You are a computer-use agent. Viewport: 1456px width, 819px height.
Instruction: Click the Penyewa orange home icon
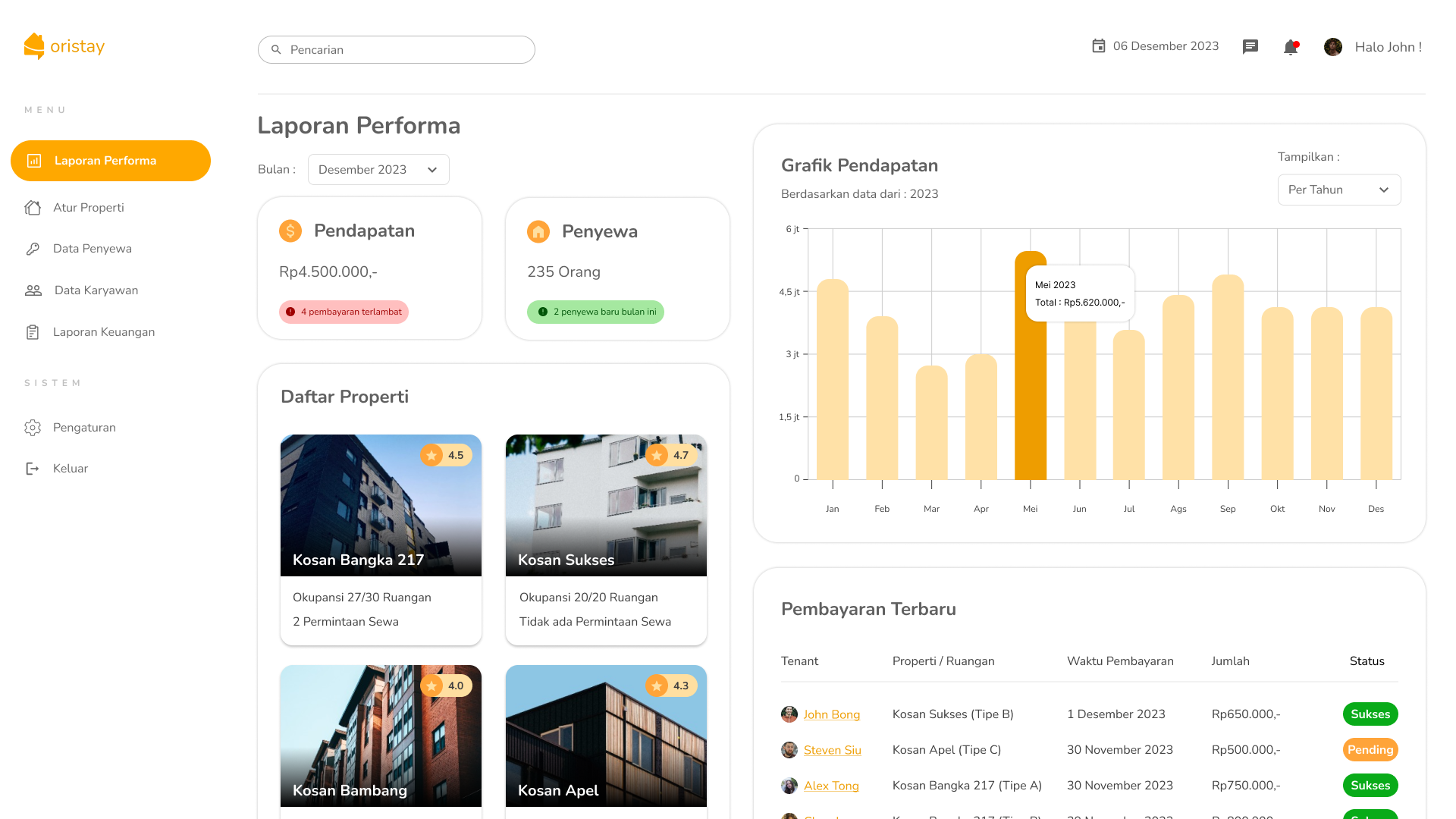538,231
